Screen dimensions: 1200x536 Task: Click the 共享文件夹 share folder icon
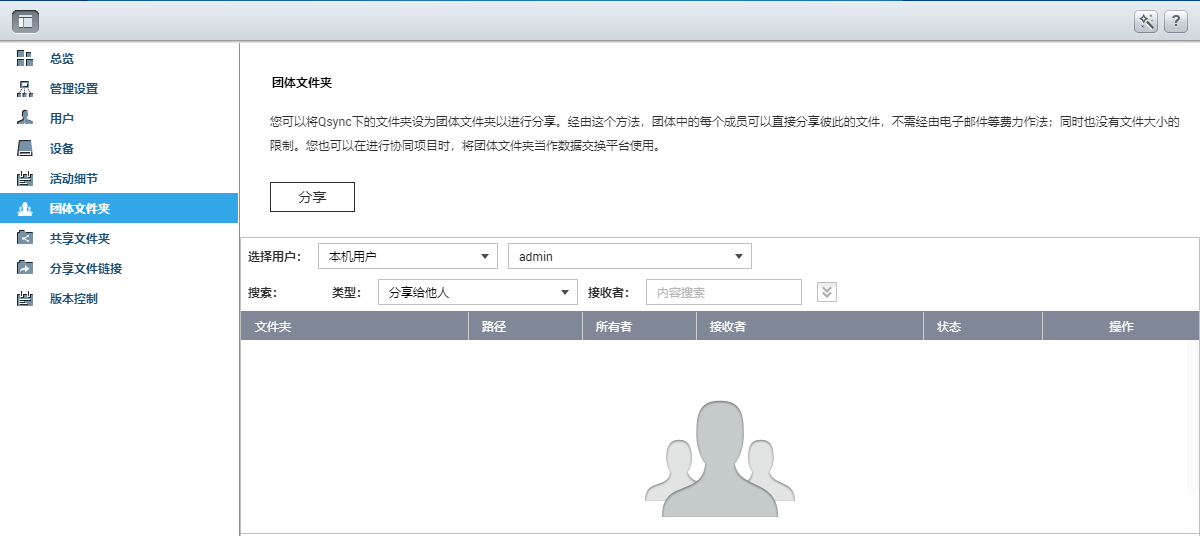(26, 238)
